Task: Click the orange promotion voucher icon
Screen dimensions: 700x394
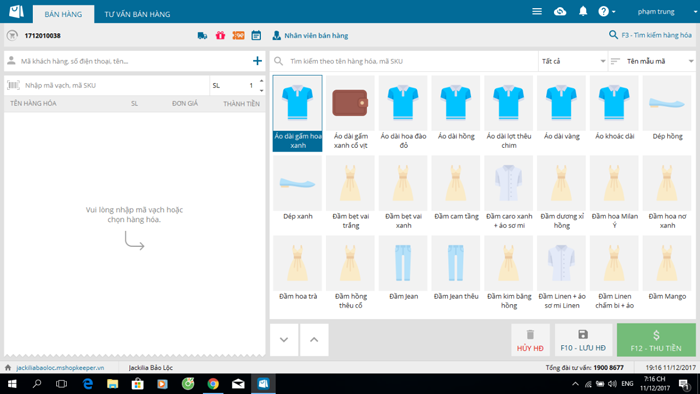Action: click(238, 35)
